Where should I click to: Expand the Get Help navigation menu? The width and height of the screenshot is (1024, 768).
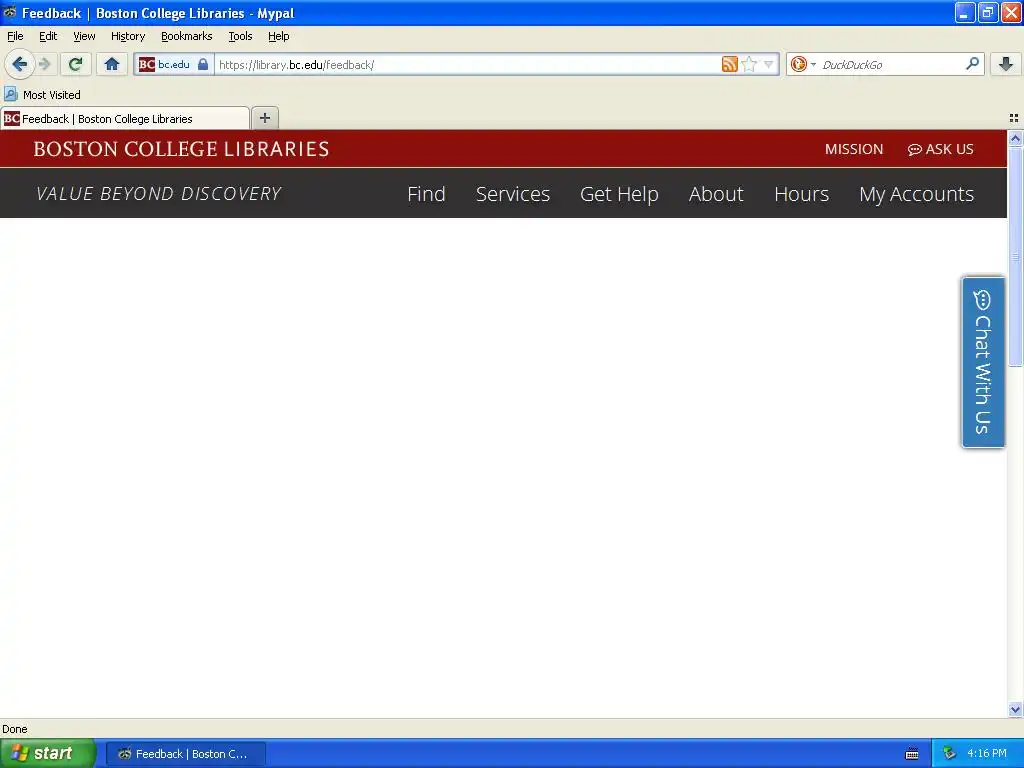(619, 194)
